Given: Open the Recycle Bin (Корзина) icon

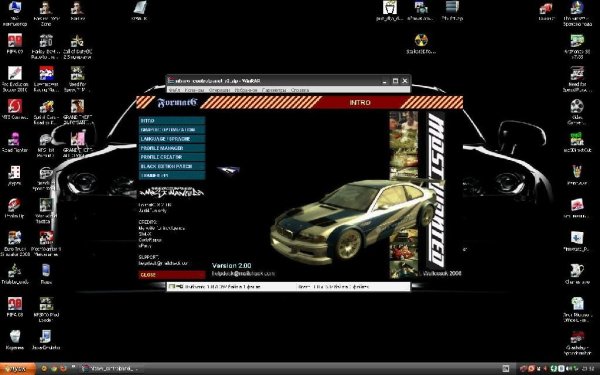Looking at the screenshot, I should pyautogui.click(x=15, y=337).
